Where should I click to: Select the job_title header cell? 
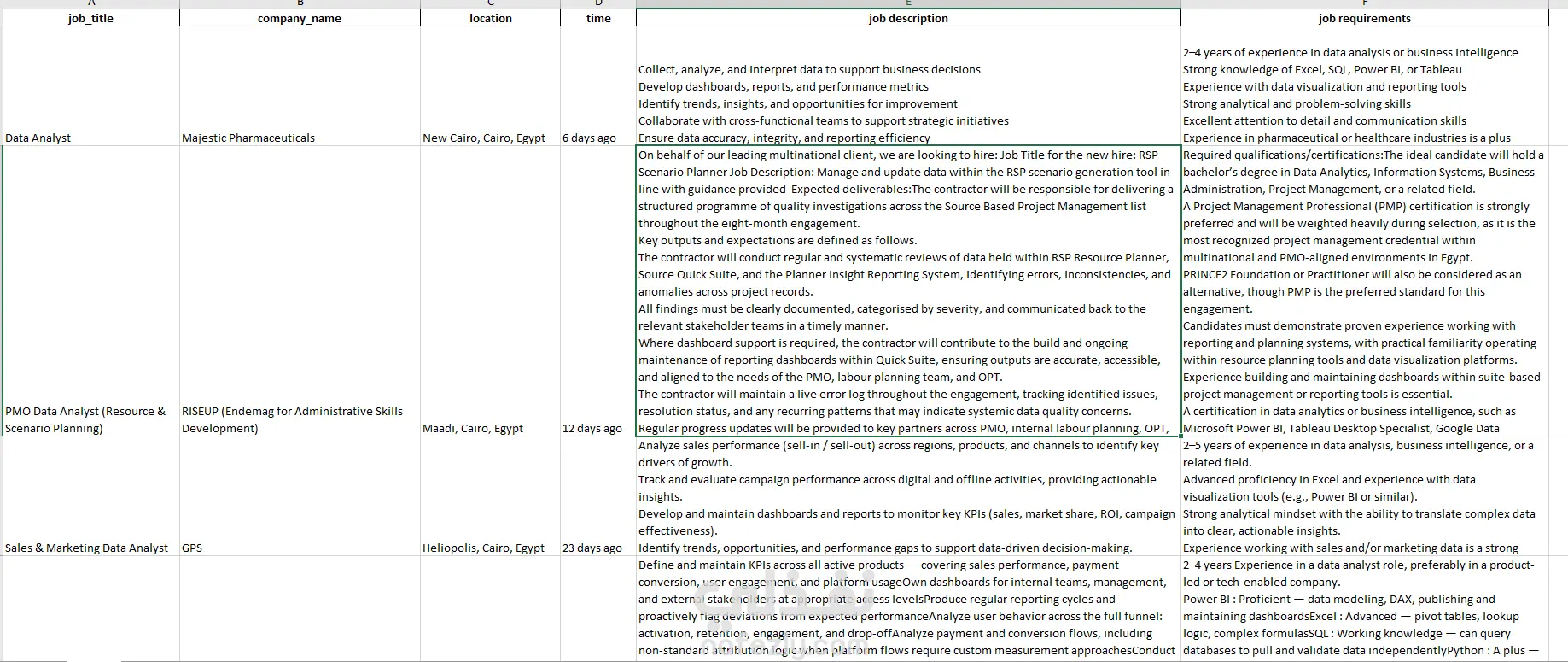pos(91,18)
